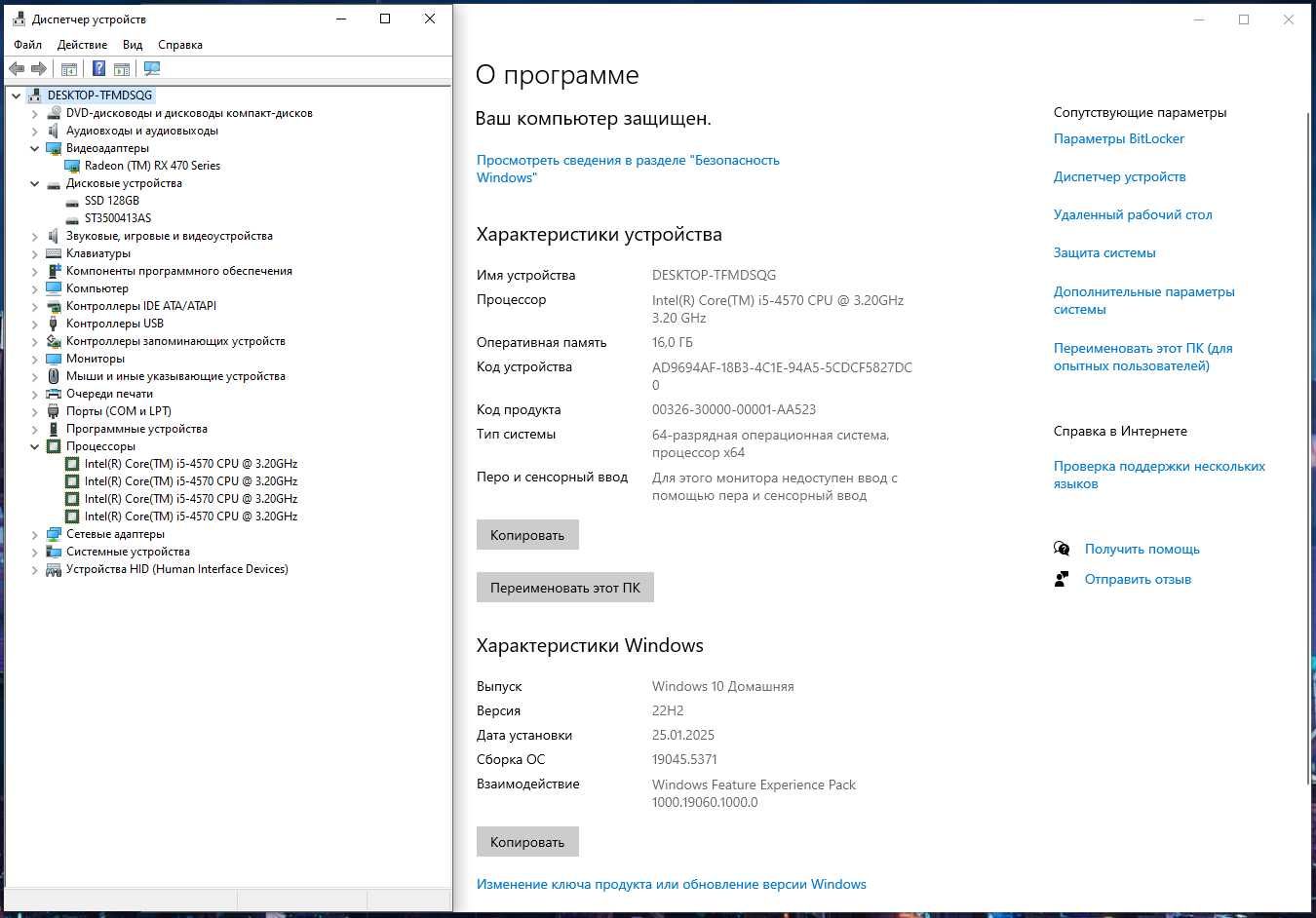Viewport: 1316px width, 918px height.
Task: Select the icon next to Программные устройства
Action: (x=54, y=429)
